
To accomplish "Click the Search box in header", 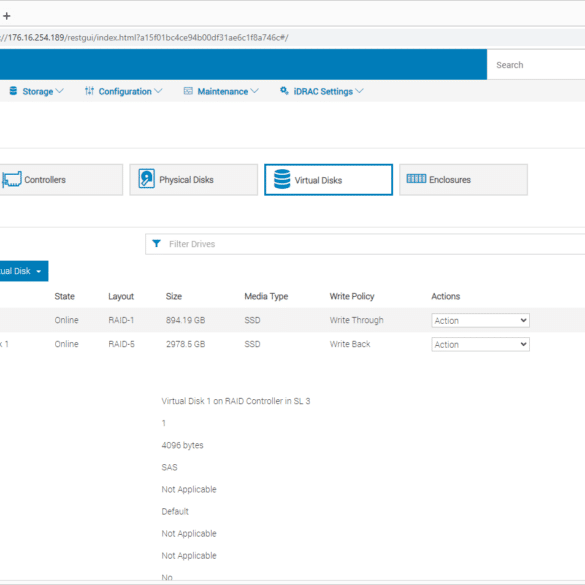I will 536,65.
